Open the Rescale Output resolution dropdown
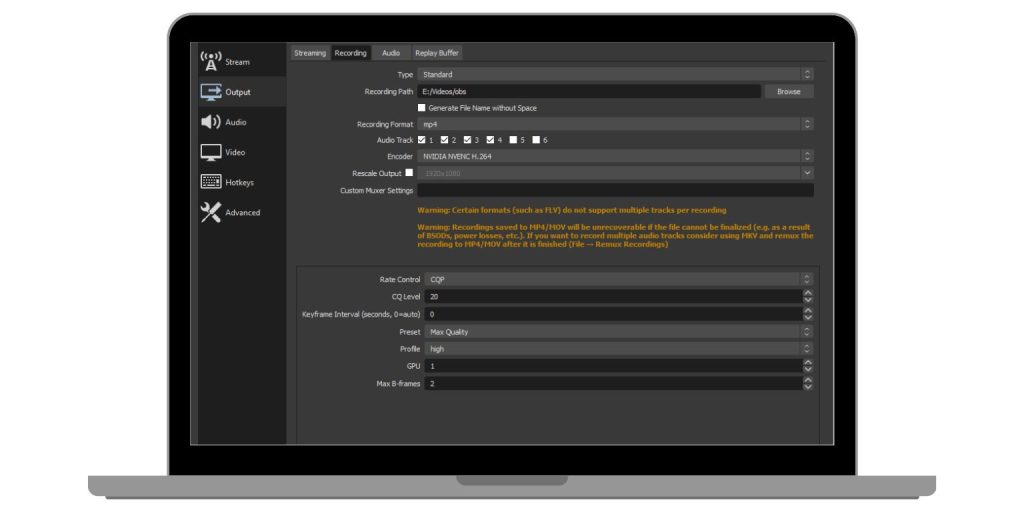 coord(615,173)
